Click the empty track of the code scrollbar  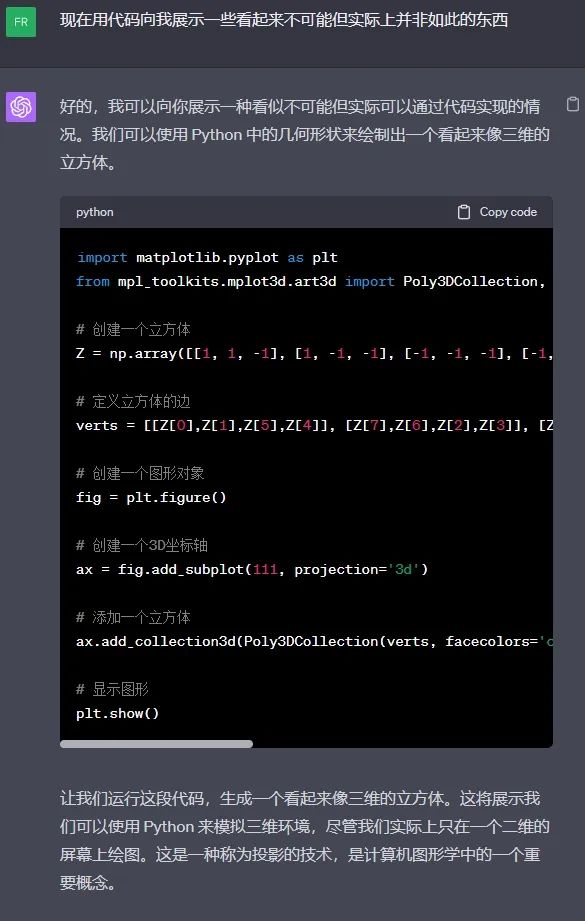coord(403,744)
